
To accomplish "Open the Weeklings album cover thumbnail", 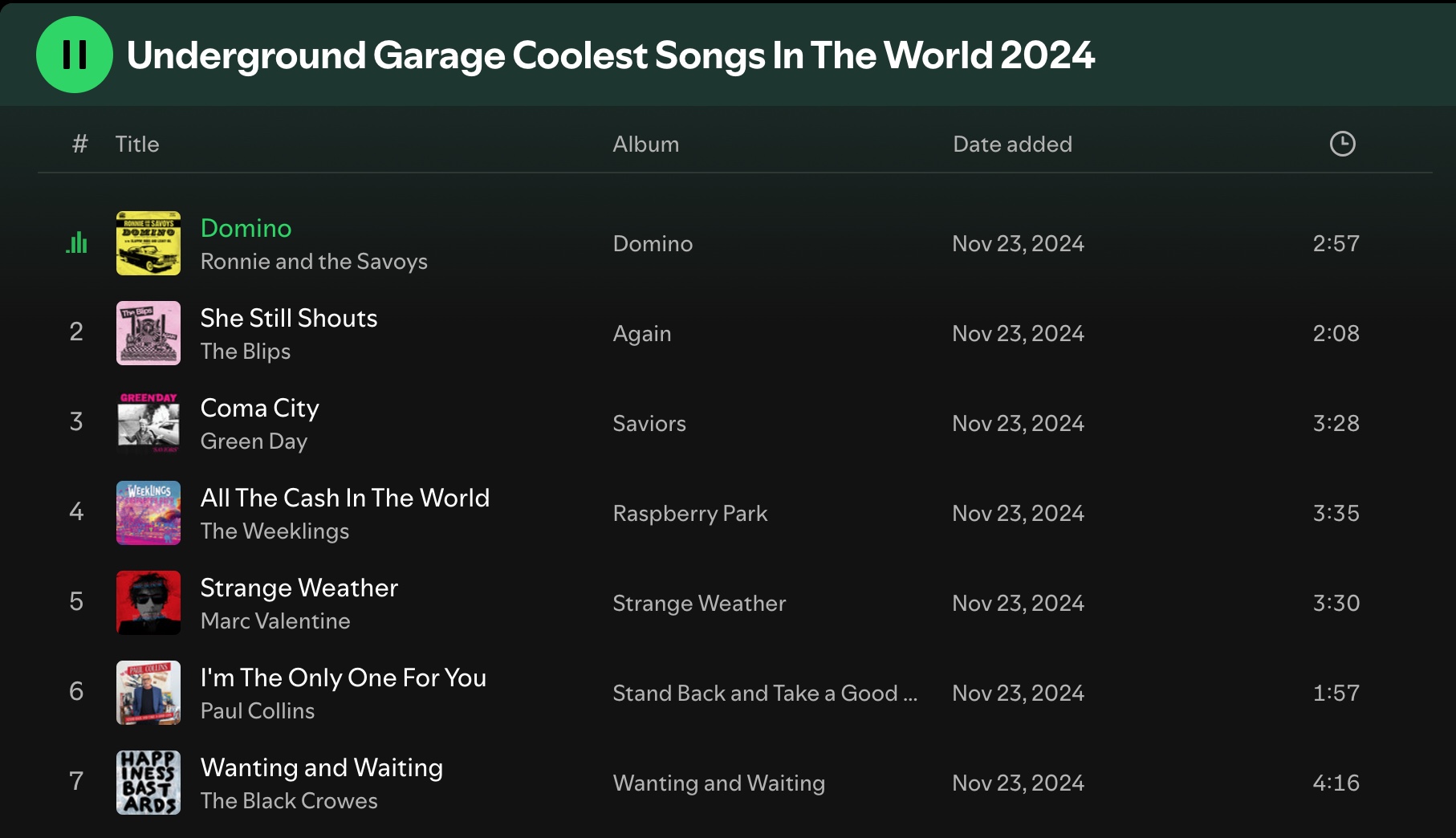I will pyautogui.click(x=148, y=513).
